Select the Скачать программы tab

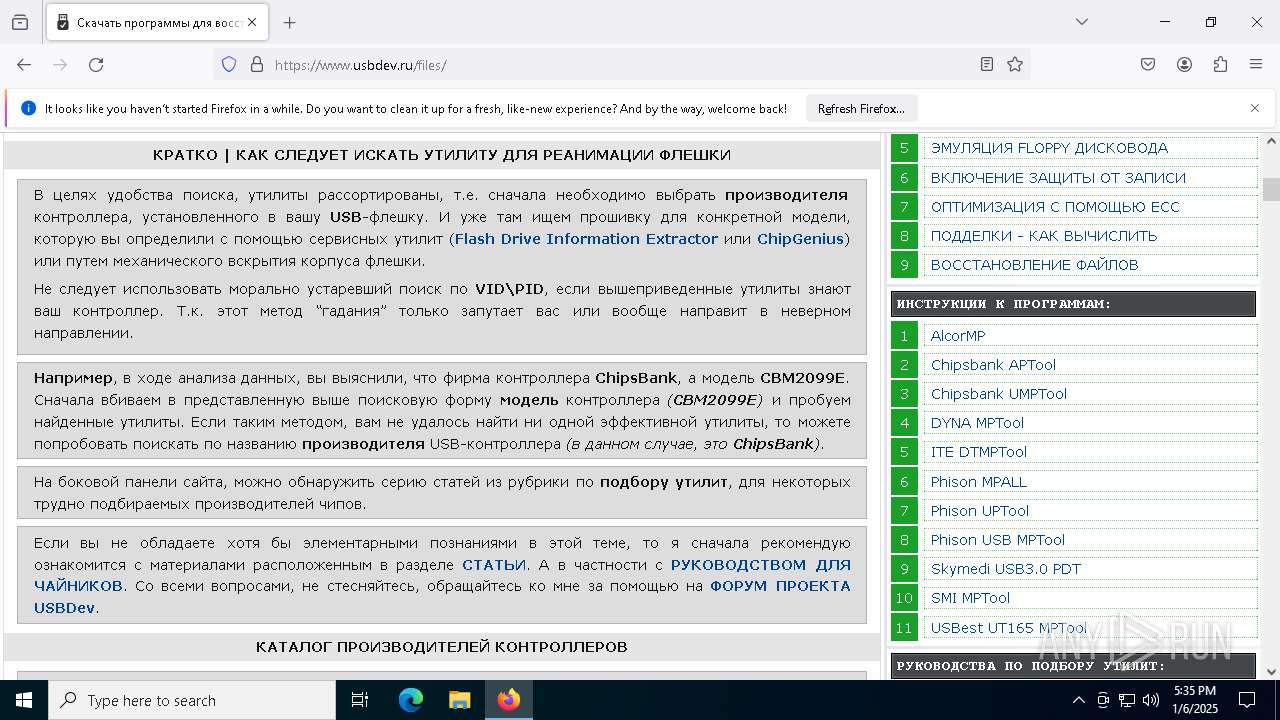(x=156, y=22)
